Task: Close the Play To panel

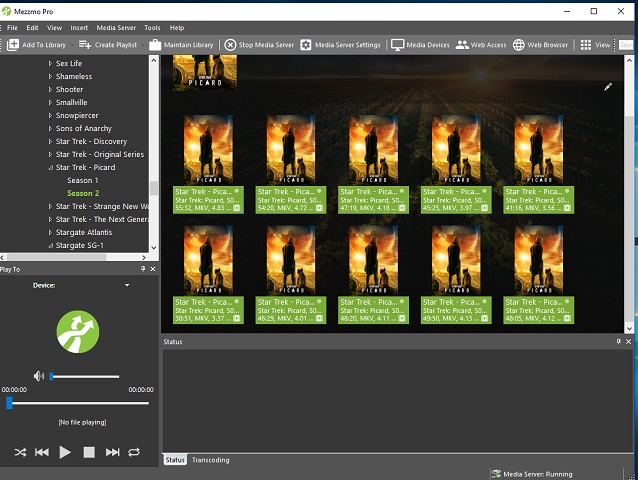Action: tap(153, 269)
